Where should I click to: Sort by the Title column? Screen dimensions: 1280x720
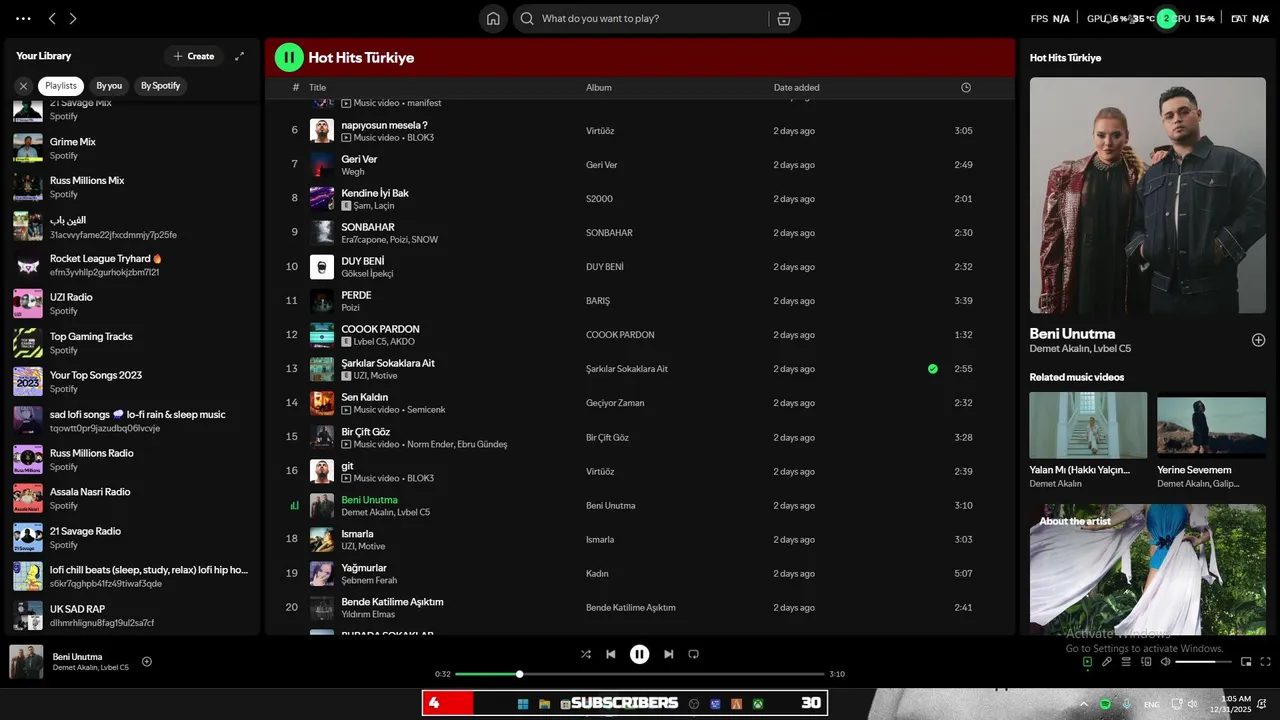(317, 88)
